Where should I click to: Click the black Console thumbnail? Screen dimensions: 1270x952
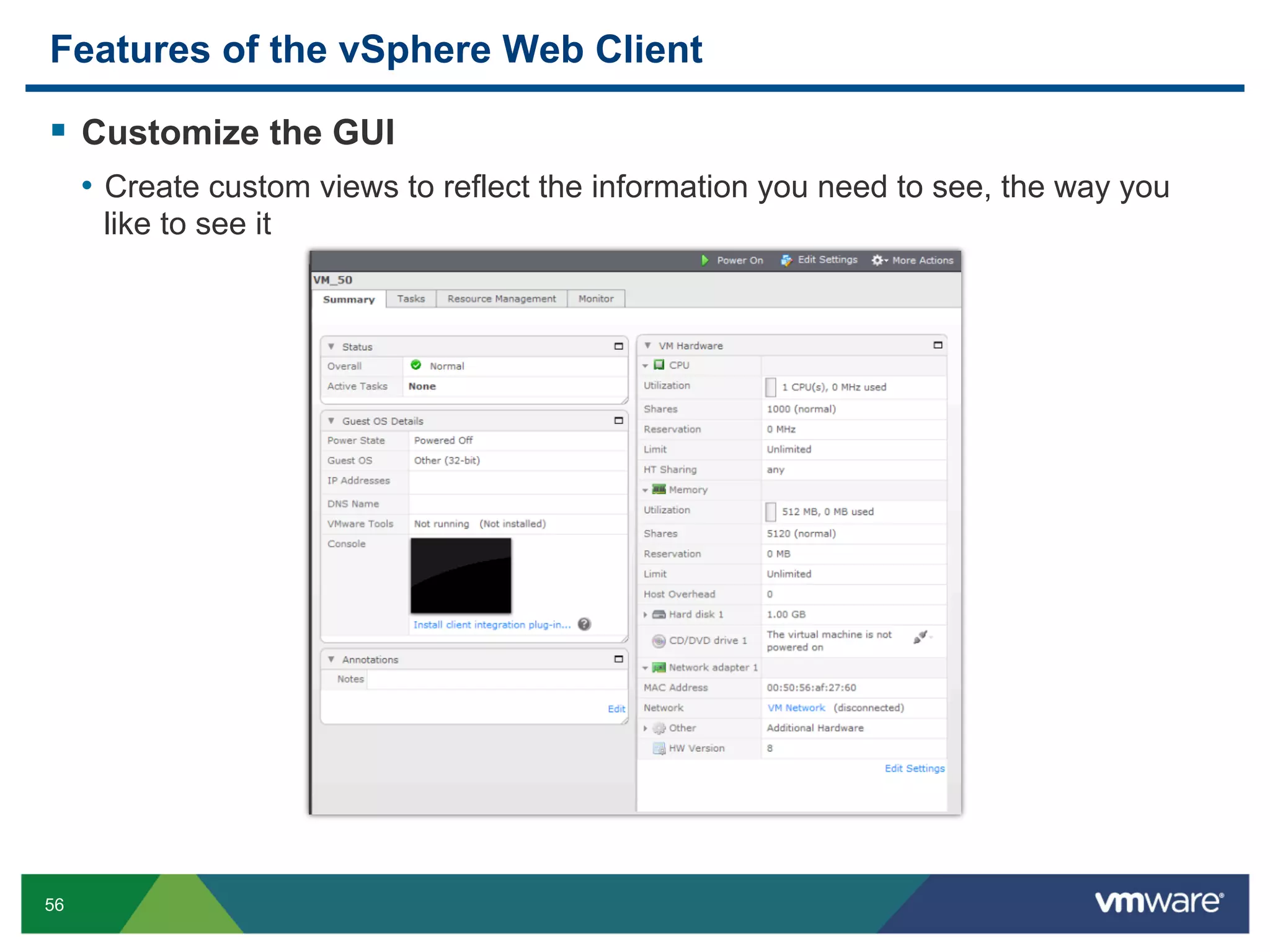coord(461,576)
